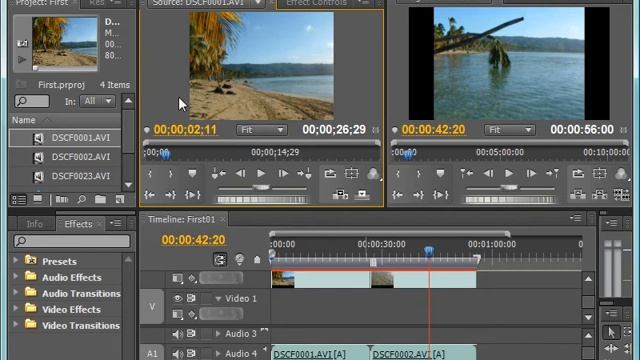Step back one frame in Source monitor

point(240,173)
